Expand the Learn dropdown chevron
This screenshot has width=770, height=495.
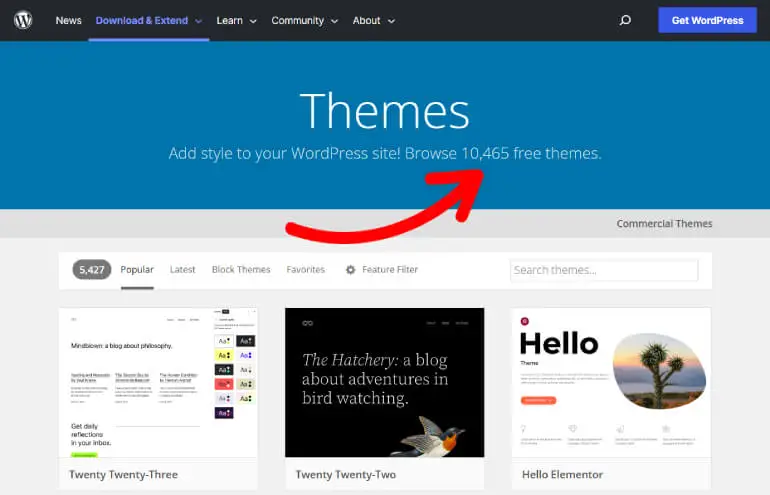pyautogui.click(x=253, y=21)
